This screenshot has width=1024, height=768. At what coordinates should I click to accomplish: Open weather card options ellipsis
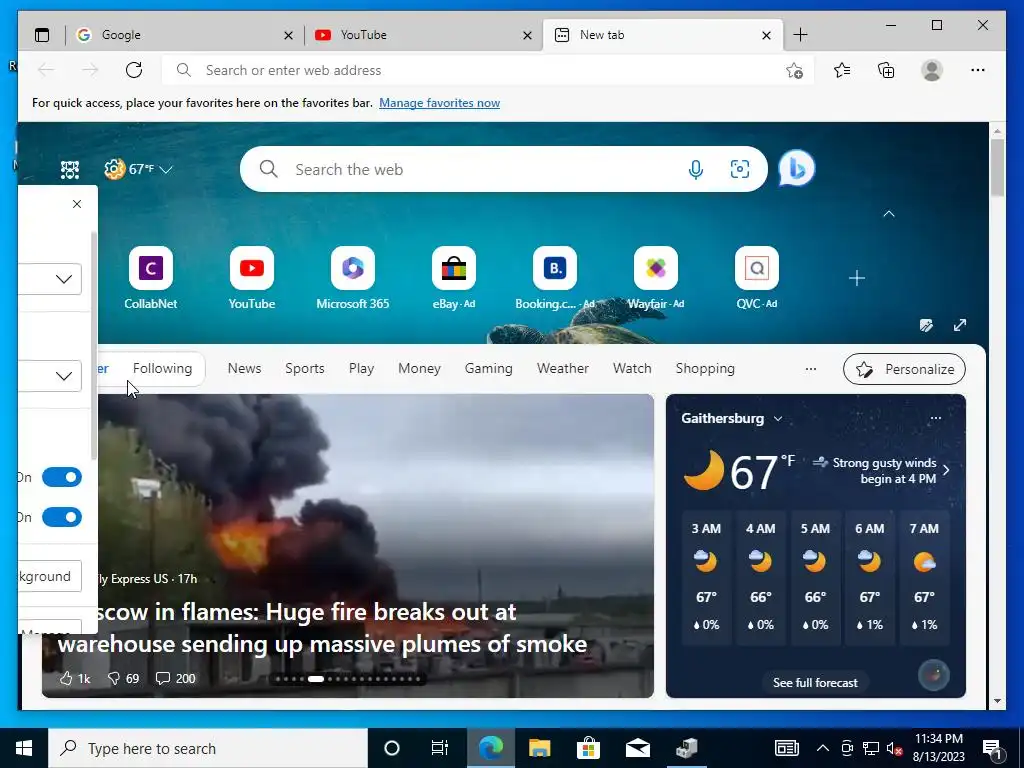click(x=936, y=418)
